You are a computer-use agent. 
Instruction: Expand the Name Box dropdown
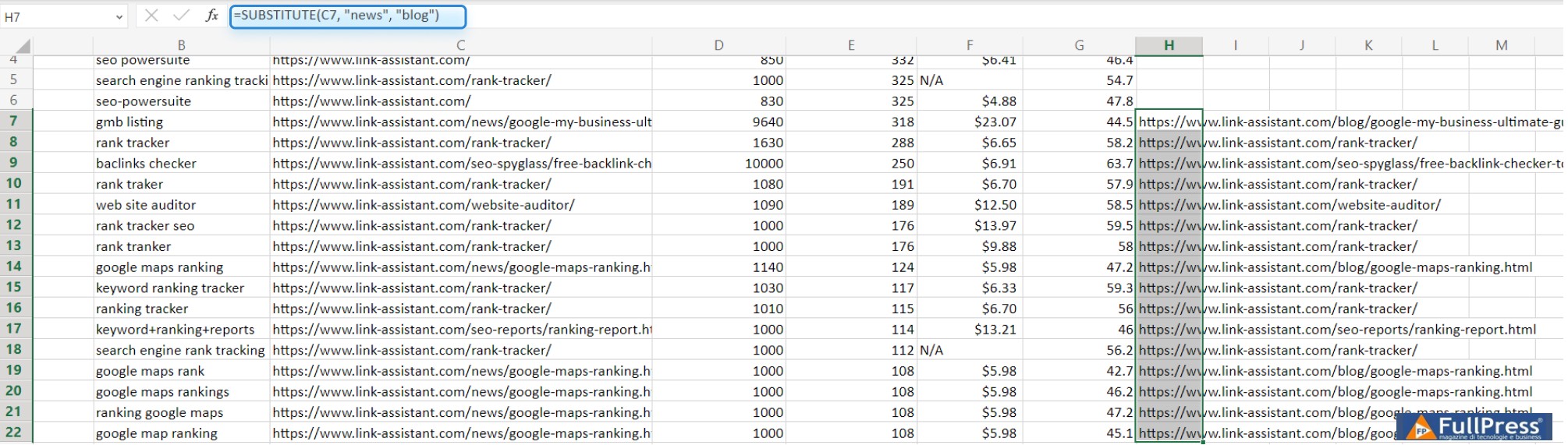[x=119, y=16]
